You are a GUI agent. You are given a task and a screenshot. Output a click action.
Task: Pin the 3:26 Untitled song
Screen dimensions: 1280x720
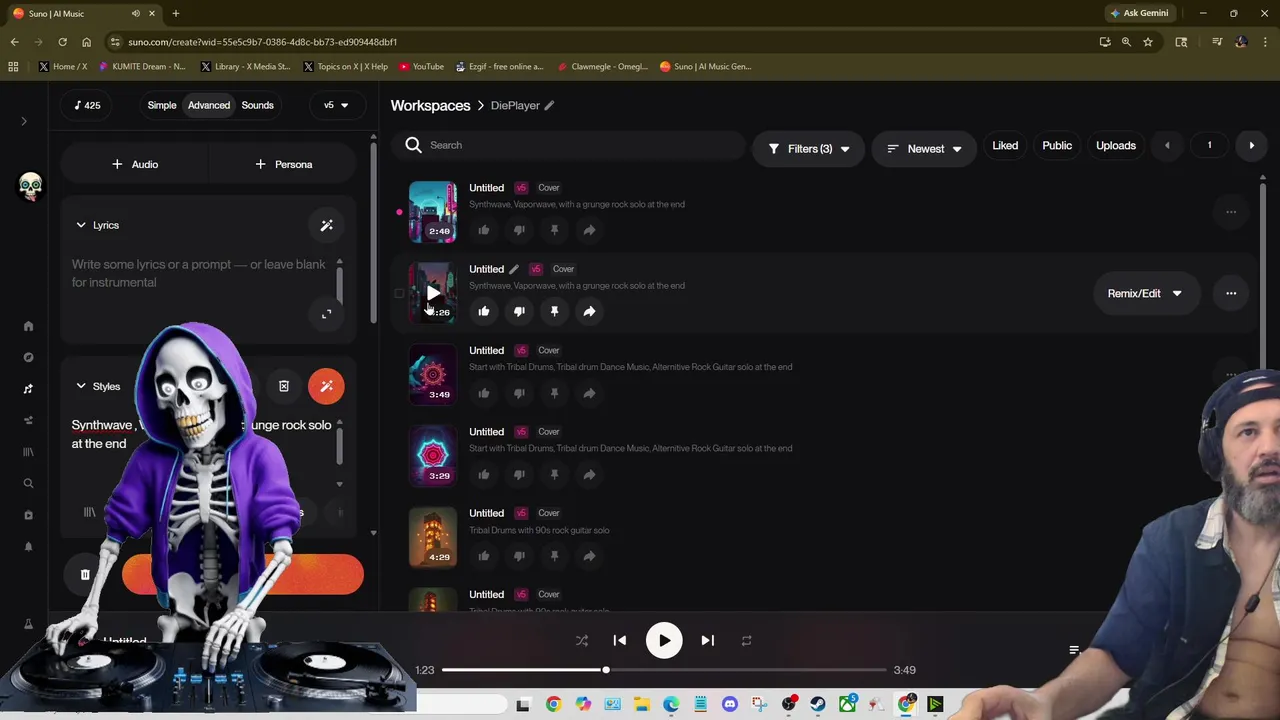[554, 311]
